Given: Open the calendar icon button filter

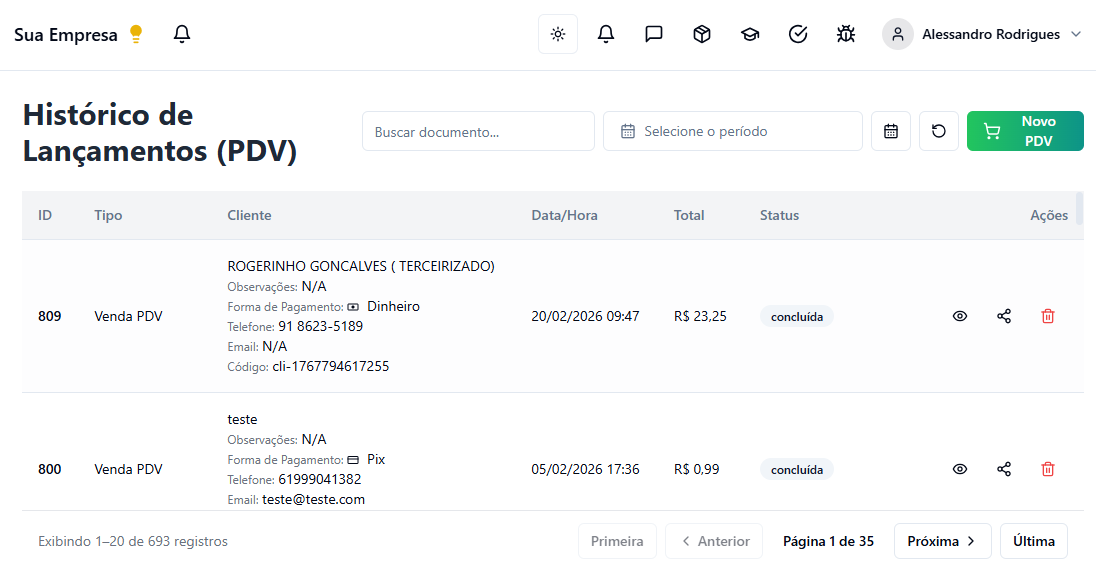Looking at the screenshot, I should click(x=890, y=131).
